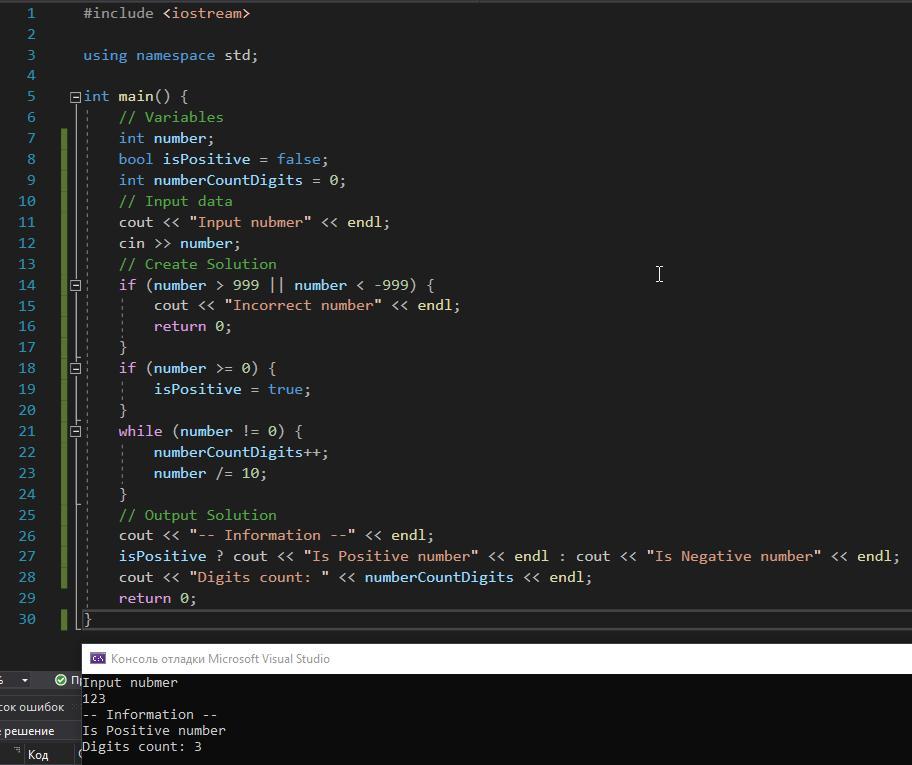The image size is (912, 765).
Task: Open the editor zoom level dropdown arrow
Action: pyautogui.click(x=25, y=681)
